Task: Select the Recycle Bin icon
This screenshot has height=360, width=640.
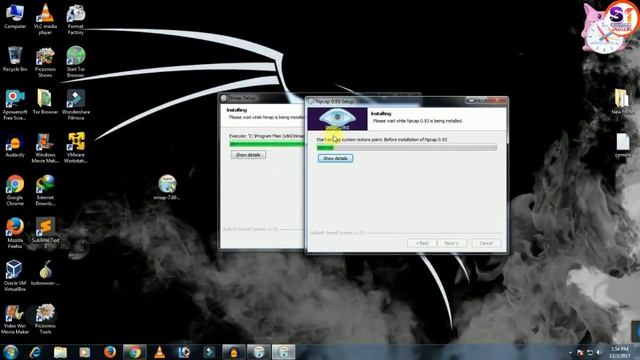Action: [15, 59]
